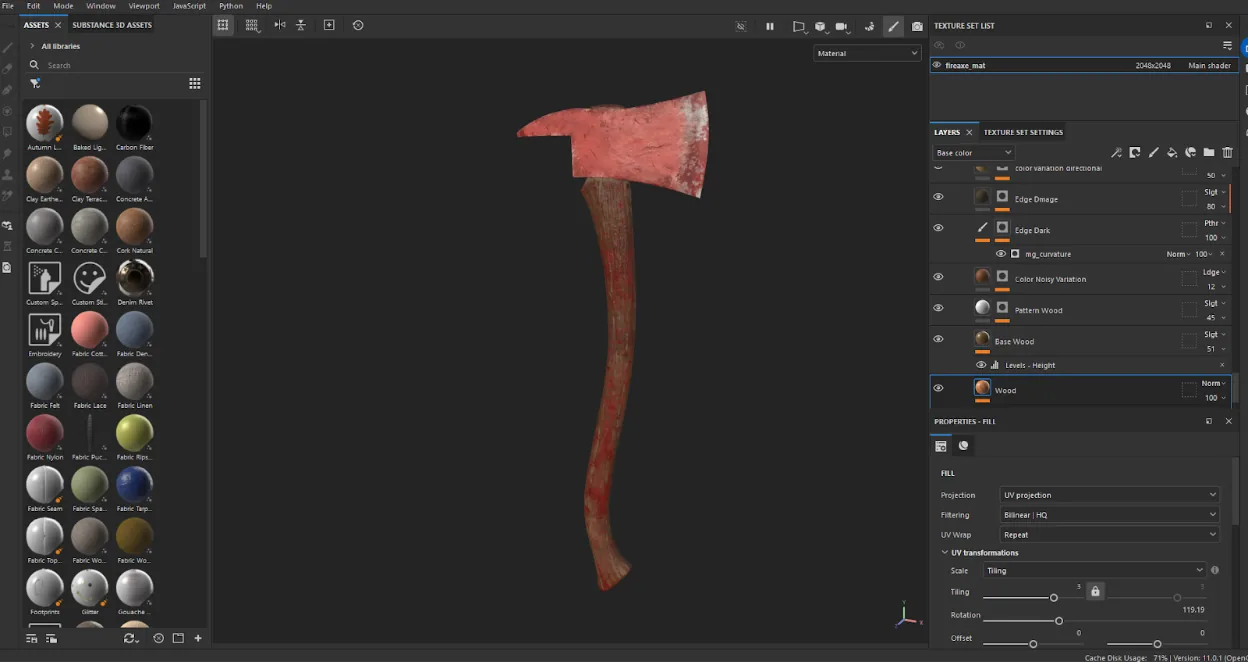
Task: Hide the Pattern Wood layer
Action: 938,308
